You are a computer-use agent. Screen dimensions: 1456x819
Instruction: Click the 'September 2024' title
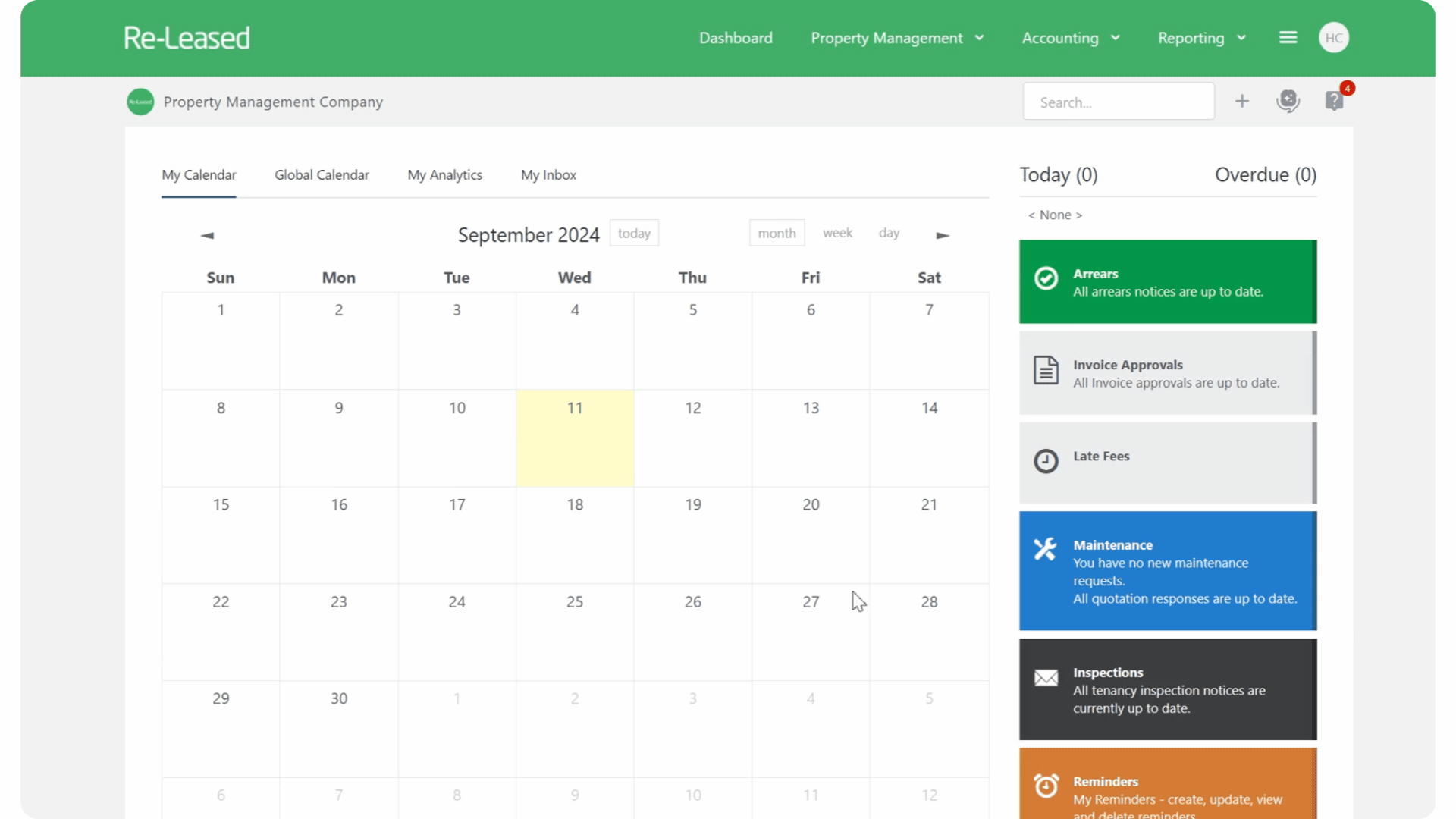[529, 235]
